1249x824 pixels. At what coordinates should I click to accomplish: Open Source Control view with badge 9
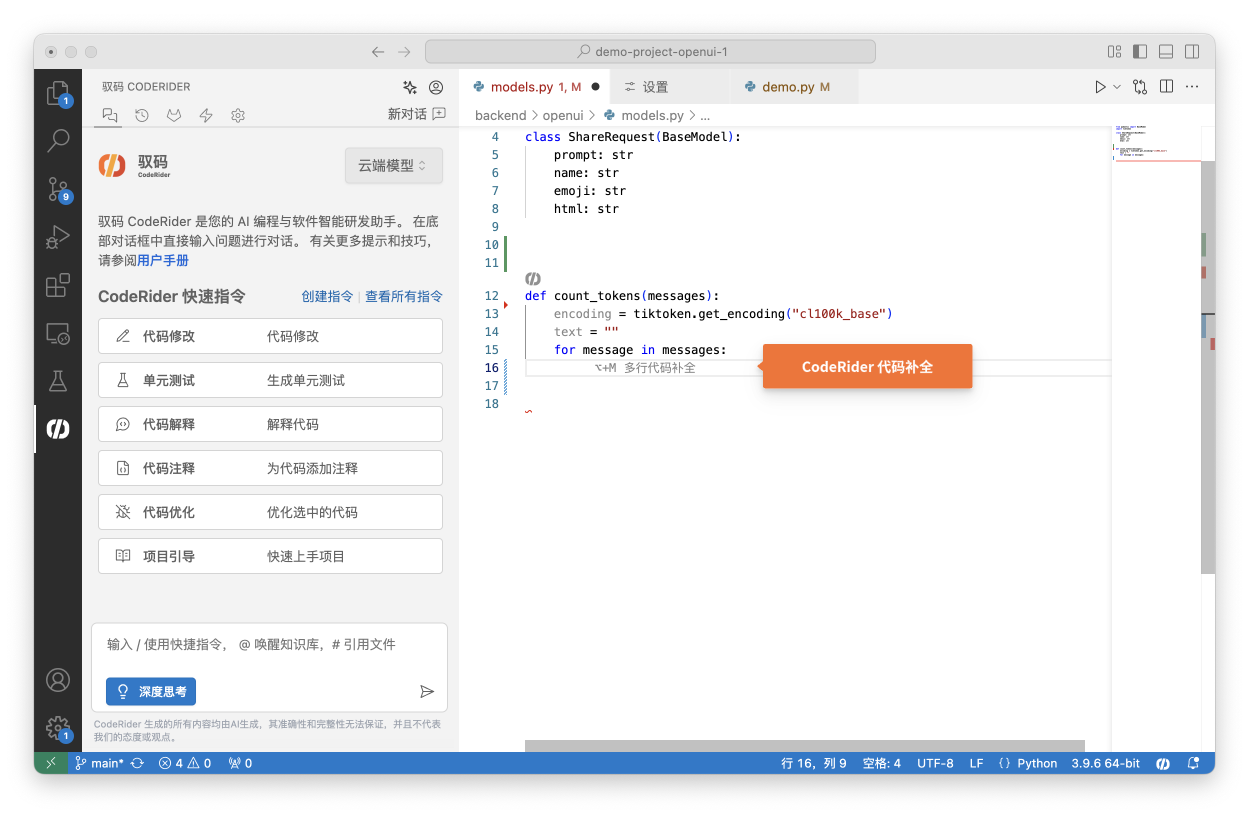58,189
